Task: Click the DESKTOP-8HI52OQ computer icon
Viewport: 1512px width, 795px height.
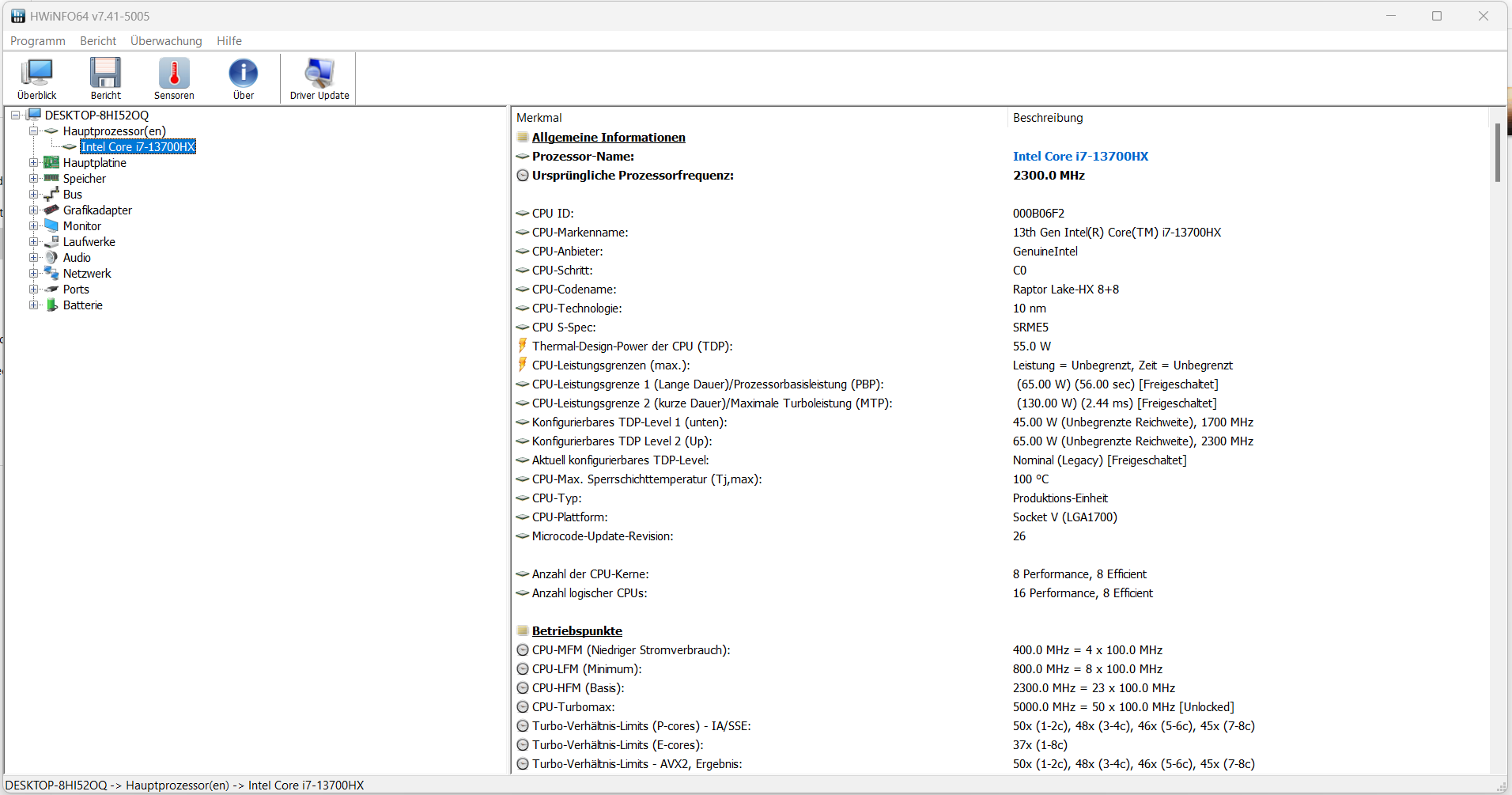Action: coord(34,115)
